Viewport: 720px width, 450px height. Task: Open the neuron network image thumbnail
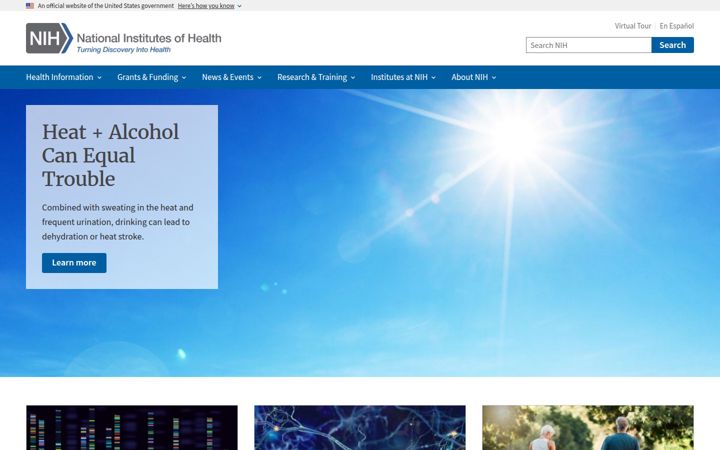[x=360, y=428]
